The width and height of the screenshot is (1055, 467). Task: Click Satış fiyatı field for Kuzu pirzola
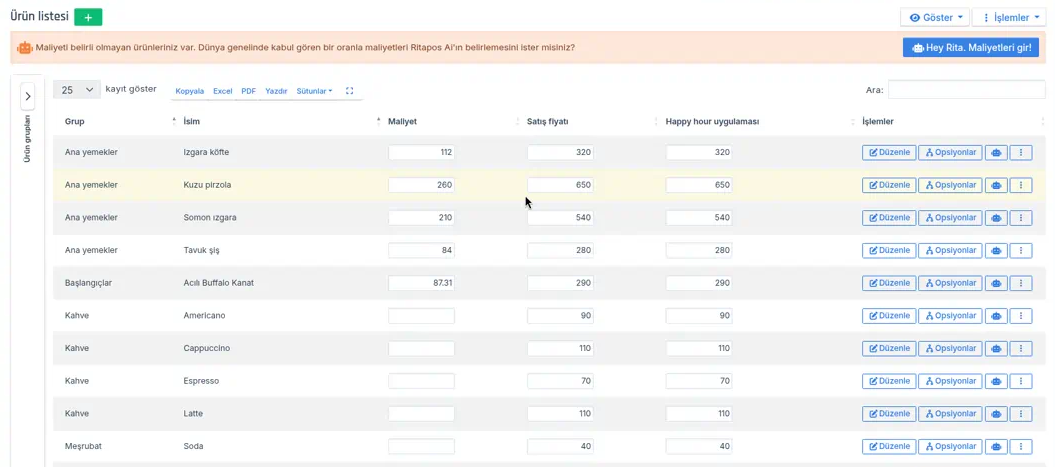coord(560,185)
